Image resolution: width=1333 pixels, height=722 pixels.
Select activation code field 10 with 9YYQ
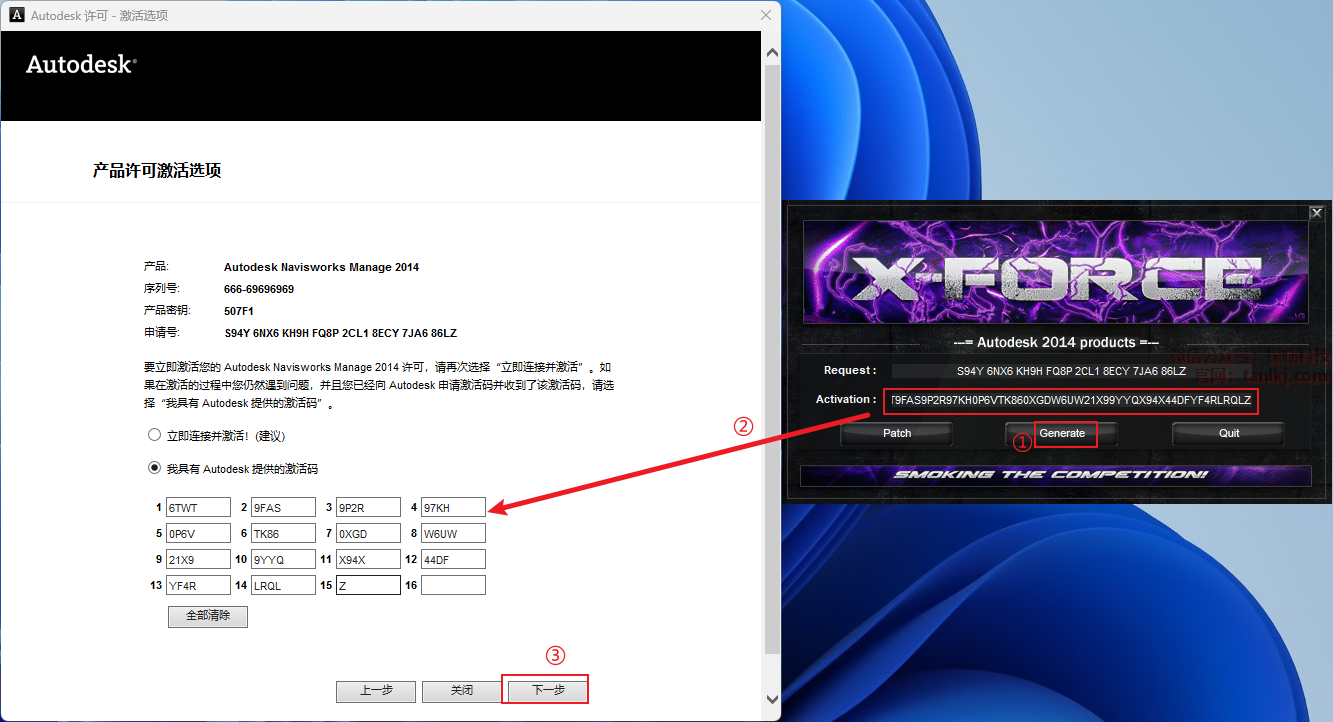[x=283, y=559]
